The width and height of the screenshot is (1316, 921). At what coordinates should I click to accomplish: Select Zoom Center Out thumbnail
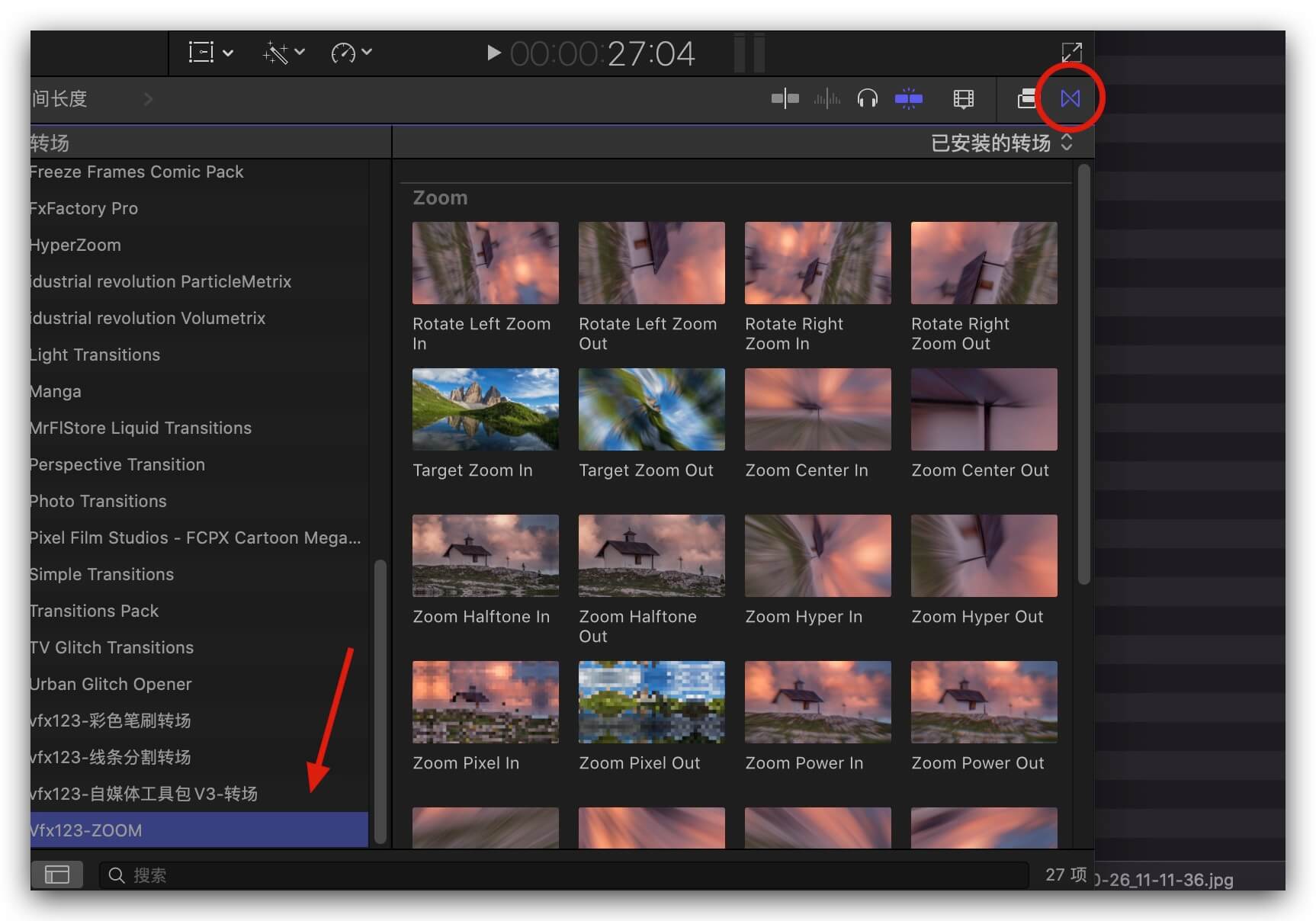click(x=984, y=409)
